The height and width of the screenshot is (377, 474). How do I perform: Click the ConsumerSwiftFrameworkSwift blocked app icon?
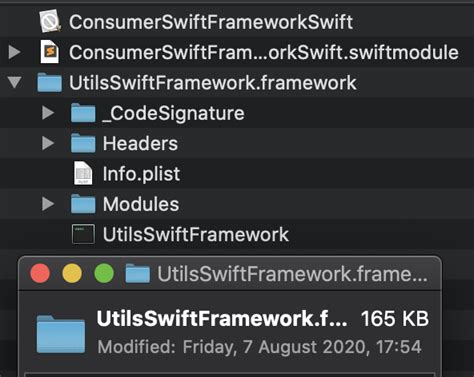coord(50,22)
